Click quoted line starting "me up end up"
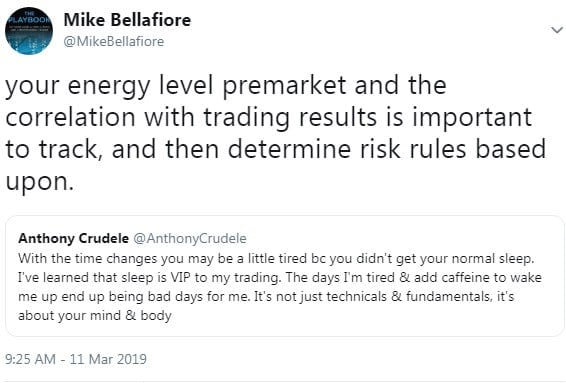The image size is (566, 383). tap(266, 297)
